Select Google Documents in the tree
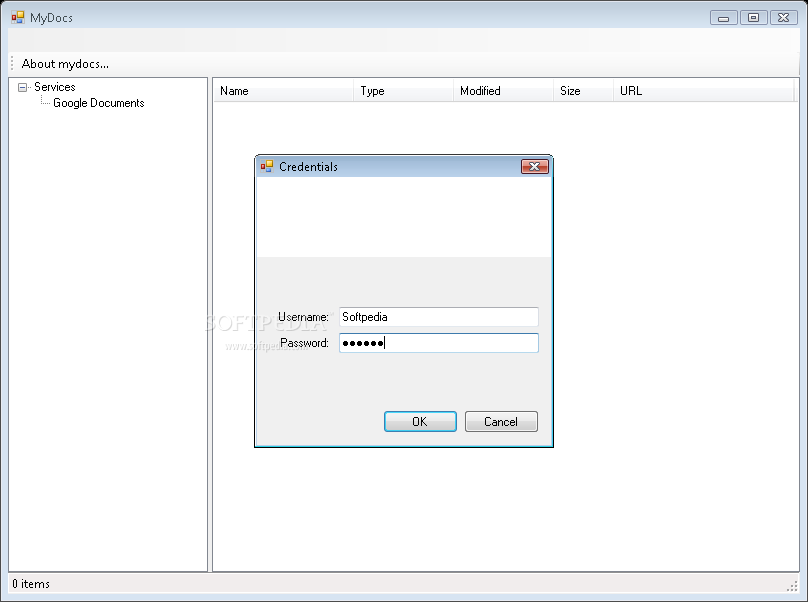This screenshot has width=808, height=602. coord(98,103)
